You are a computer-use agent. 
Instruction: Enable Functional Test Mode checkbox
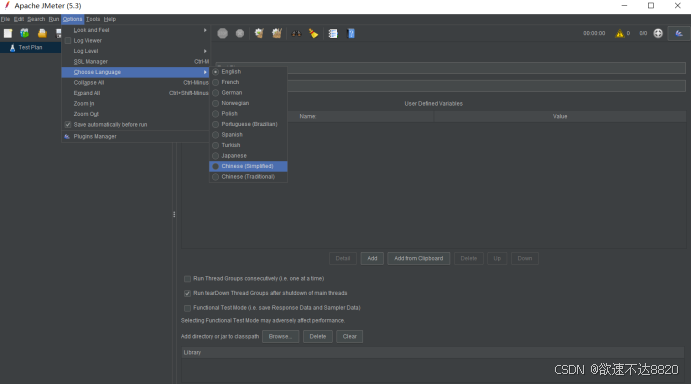point(187,308)
